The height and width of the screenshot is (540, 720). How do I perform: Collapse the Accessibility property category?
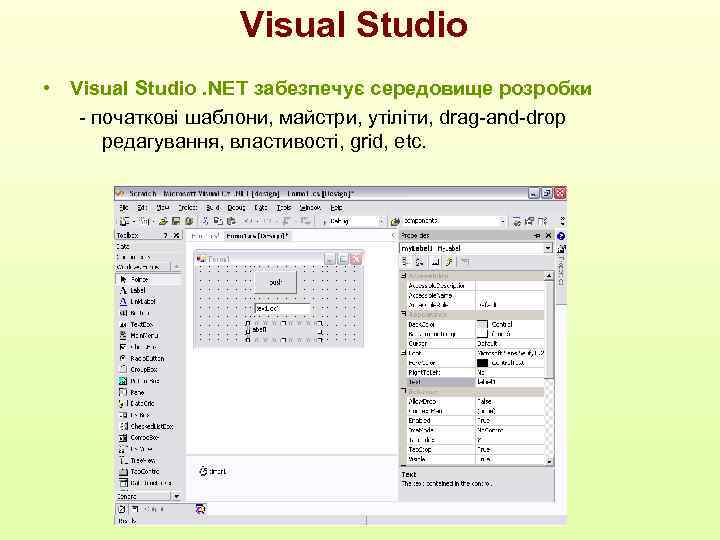point(404,276)
